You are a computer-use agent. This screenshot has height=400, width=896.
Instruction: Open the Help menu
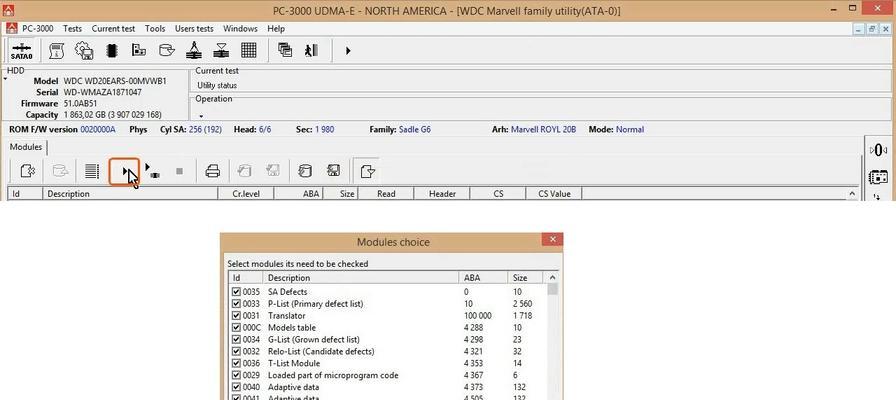click(x=276, y=28)
